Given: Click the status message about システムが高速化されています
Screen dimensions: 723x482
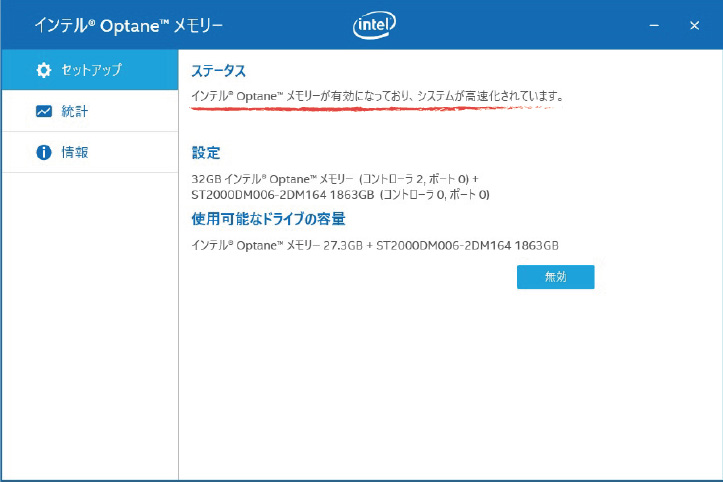Looking at the screenshot, I should coord(377,96).
